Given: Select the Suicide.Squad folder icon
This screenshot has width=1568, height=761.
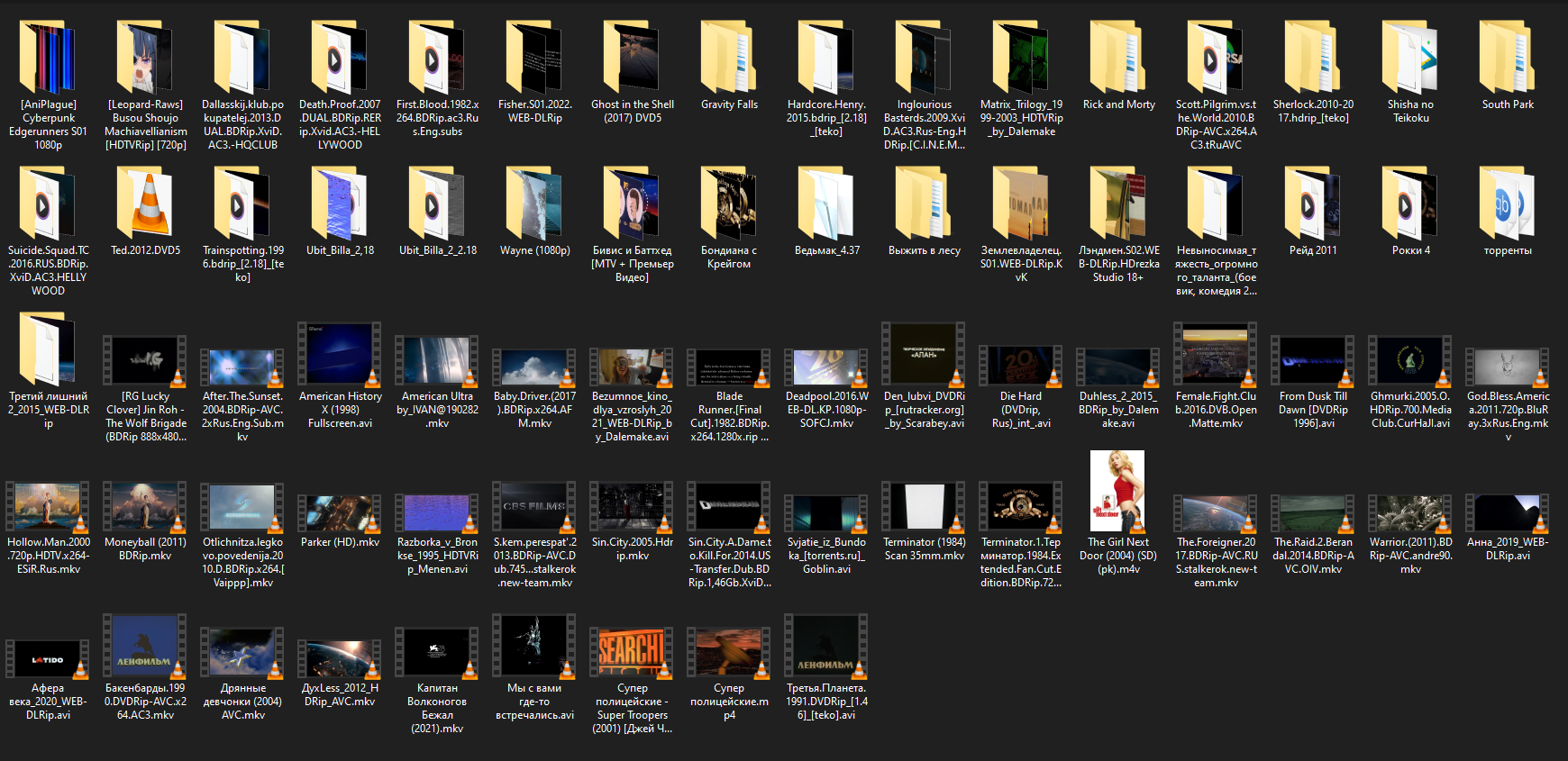Looking at the screenshot, I should click(x=48, y=204).
